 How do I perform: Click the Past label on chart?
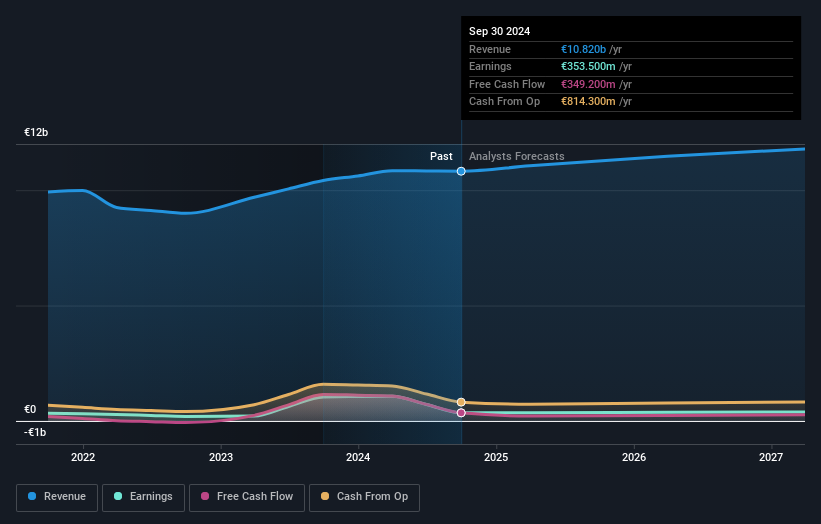point(441,156)
